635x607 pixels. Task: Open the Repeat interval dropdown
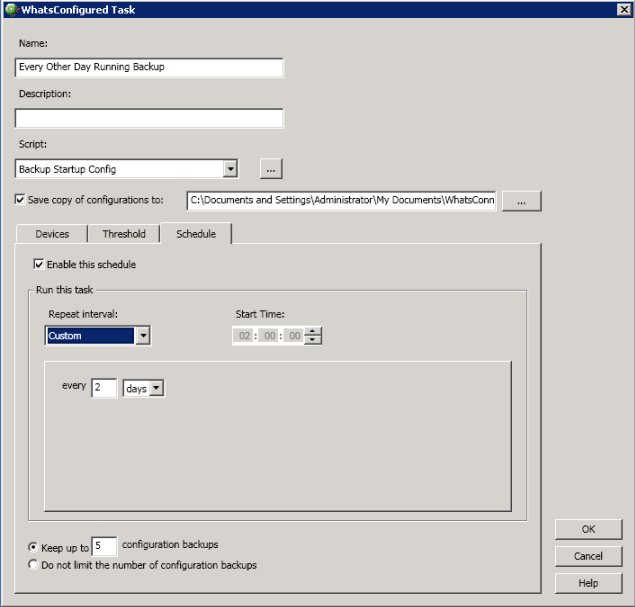[x=143, y=336]
